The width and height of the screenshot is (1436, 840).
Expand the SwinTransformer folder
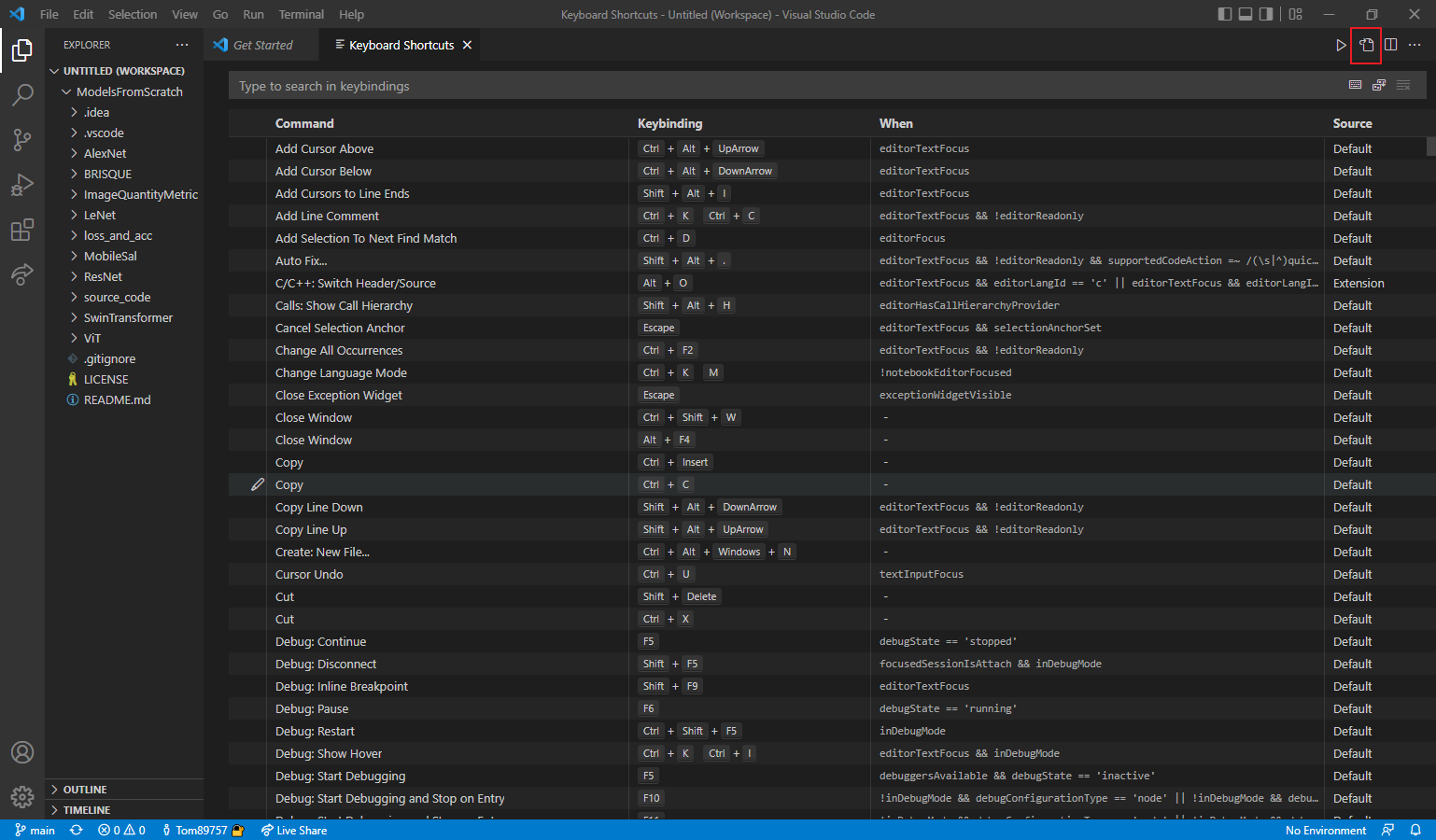click(x=124, y=317)
